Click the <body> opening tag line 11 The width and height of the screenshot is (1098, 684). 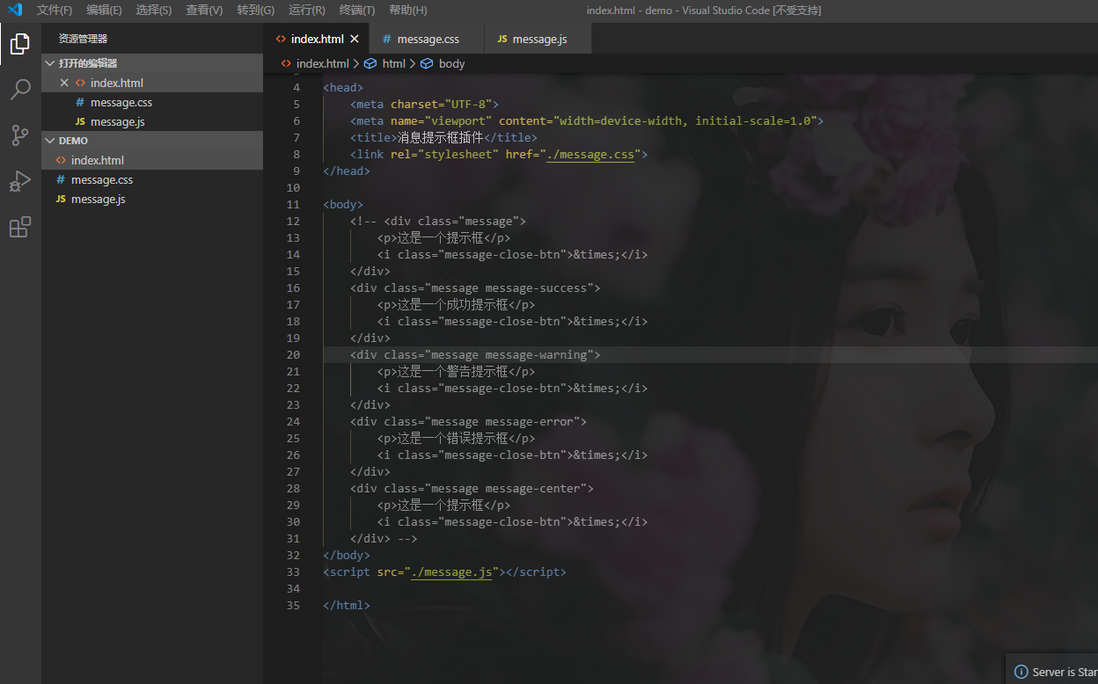(x=343, y=204)
